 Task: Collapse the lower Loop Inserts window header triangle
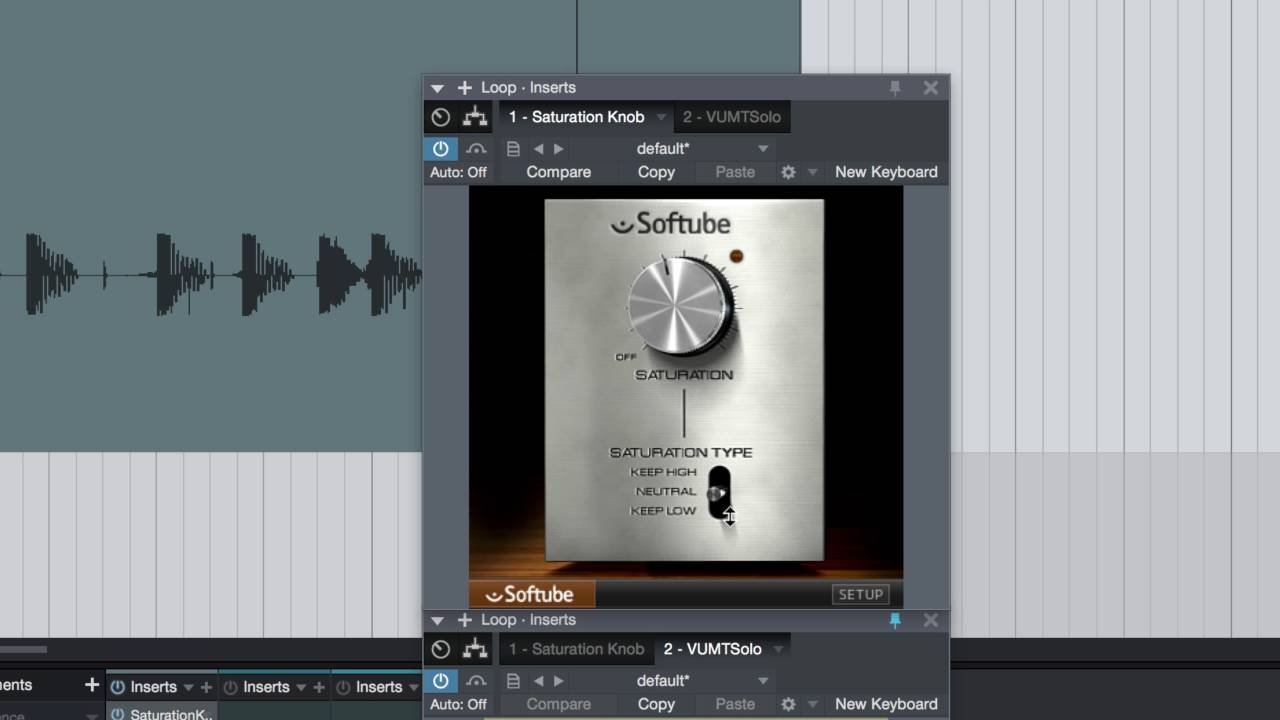(437, 620)
